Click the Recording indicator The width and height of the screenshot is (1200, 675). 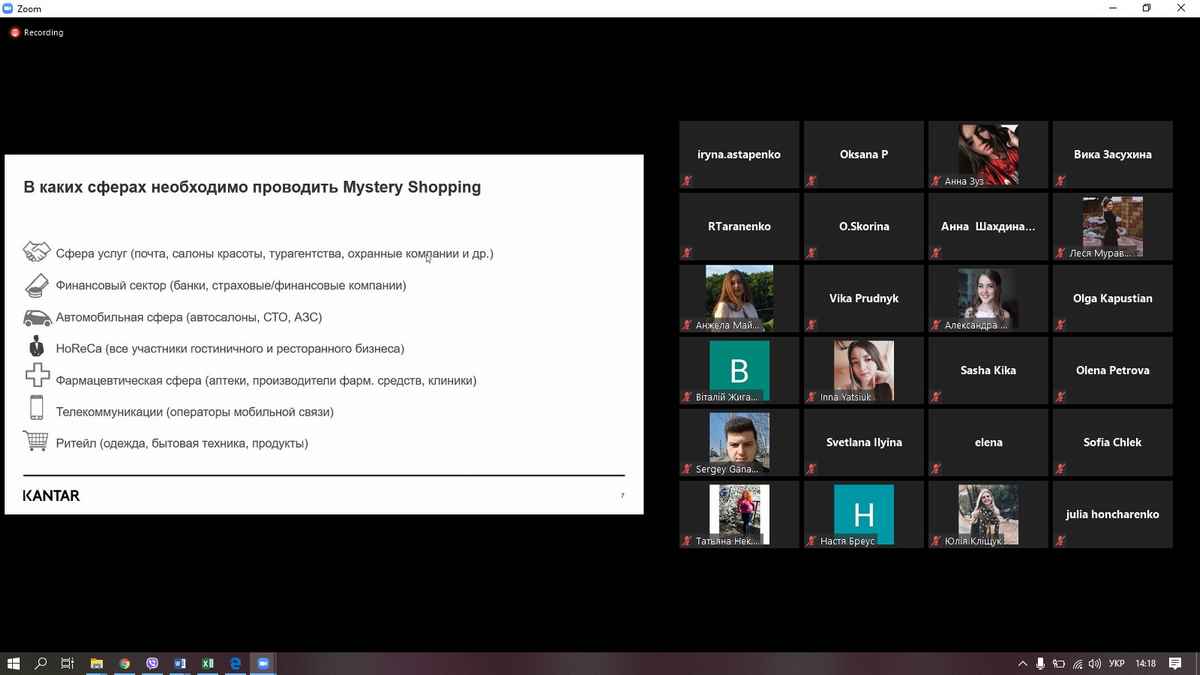tap(37, 32)
